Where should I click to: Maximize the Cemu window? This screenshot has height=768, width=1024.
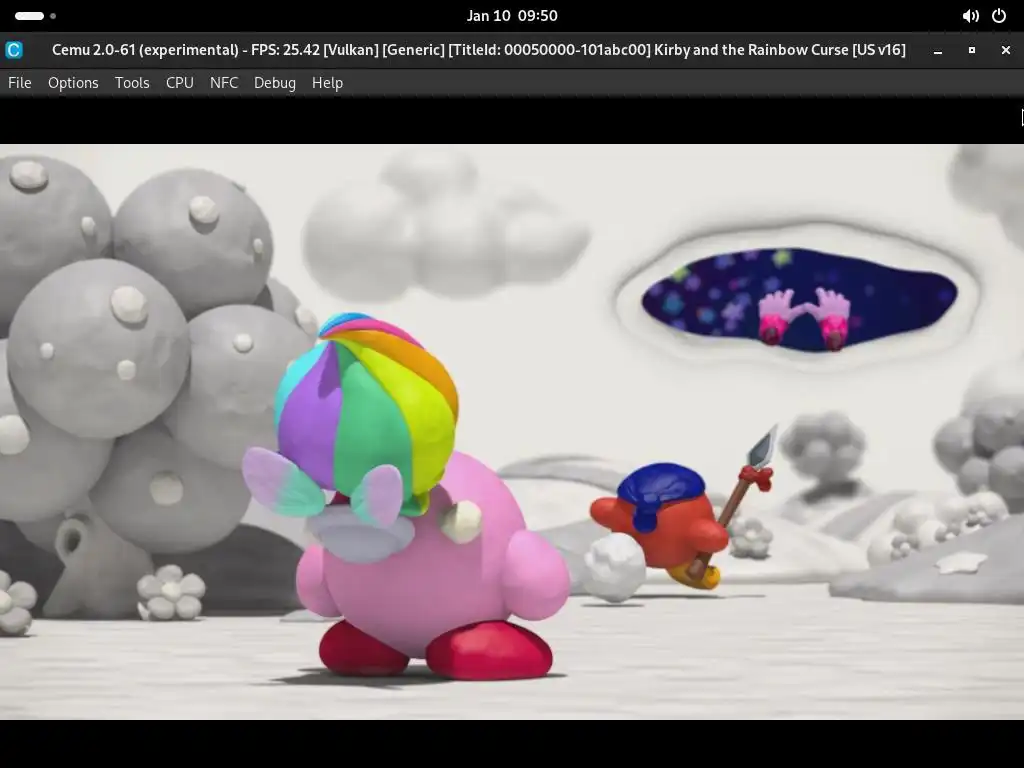pos(972,50)
